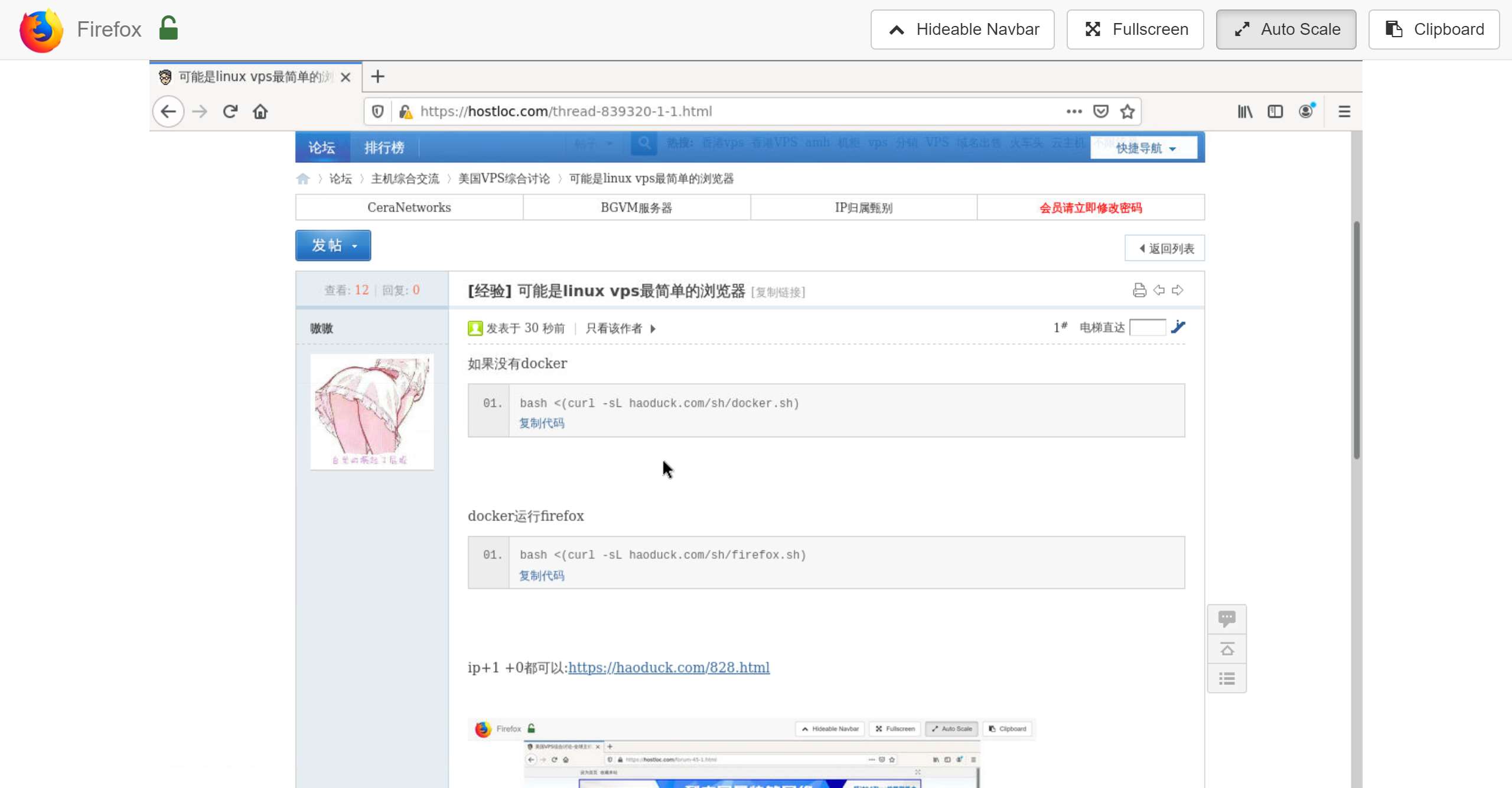Copy code for docker.sh command
The image size is (1512, 788).
pyautogui.click(x=542, y=423)
